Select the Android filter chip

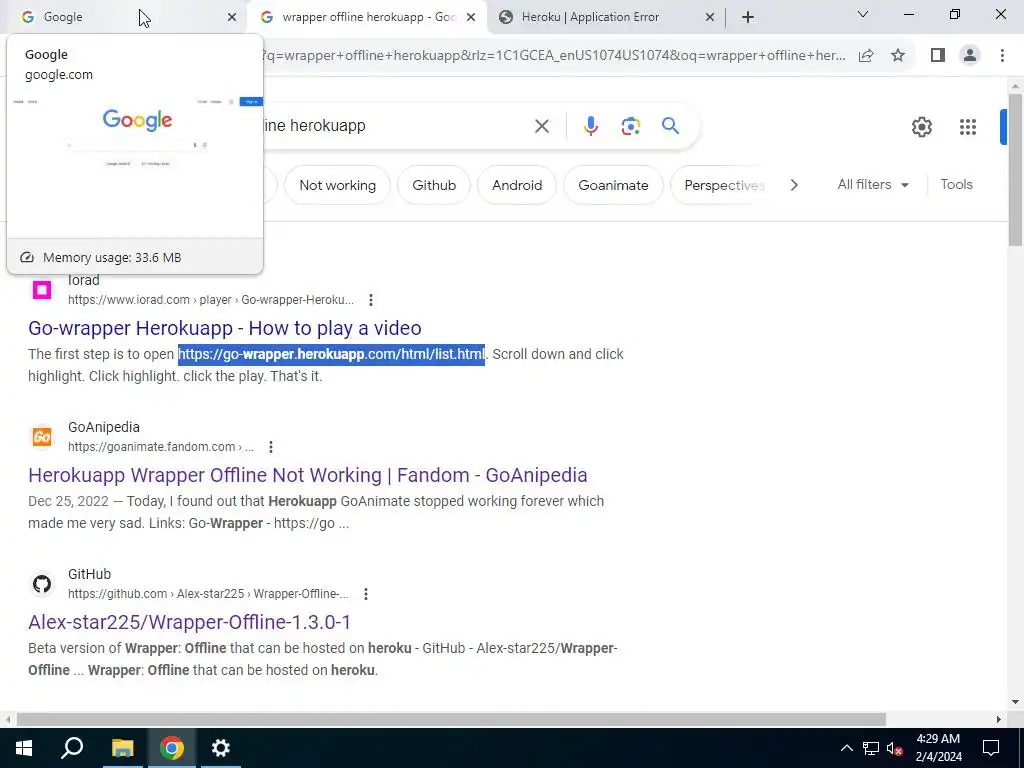click(517, 185)
